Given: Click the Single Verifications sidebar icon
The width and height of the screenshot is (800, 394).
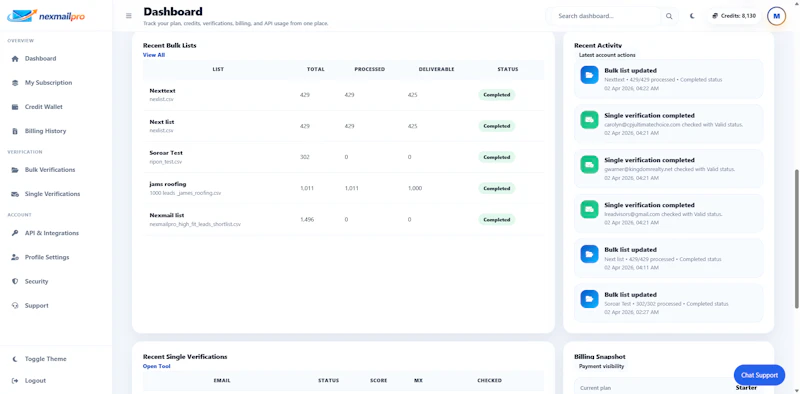Looking at the screenshot, I should pyautogui.click(x=15, y=194).
